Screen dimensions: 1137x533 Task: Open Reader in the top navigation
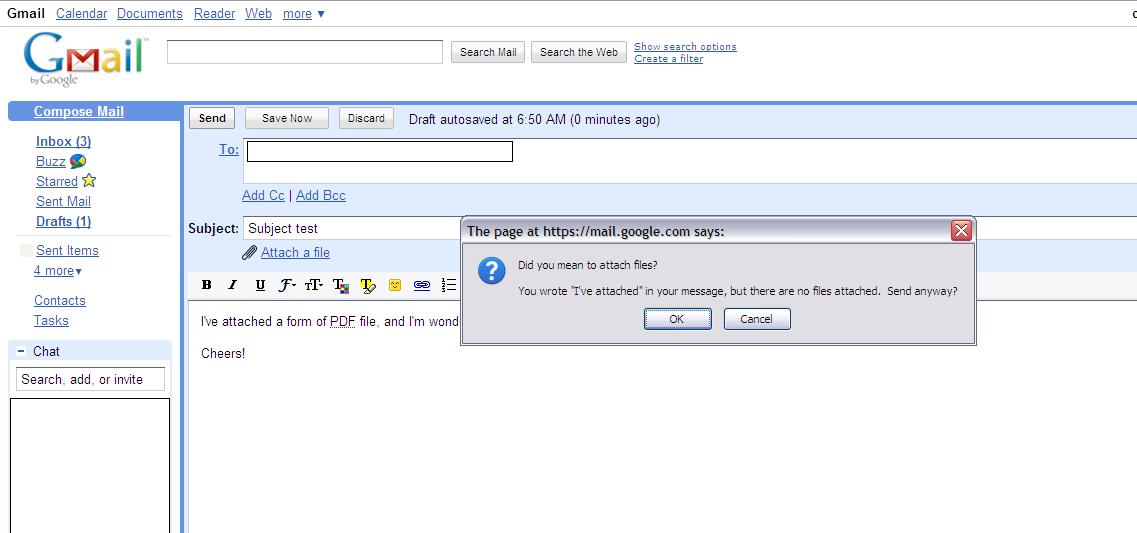214,13
